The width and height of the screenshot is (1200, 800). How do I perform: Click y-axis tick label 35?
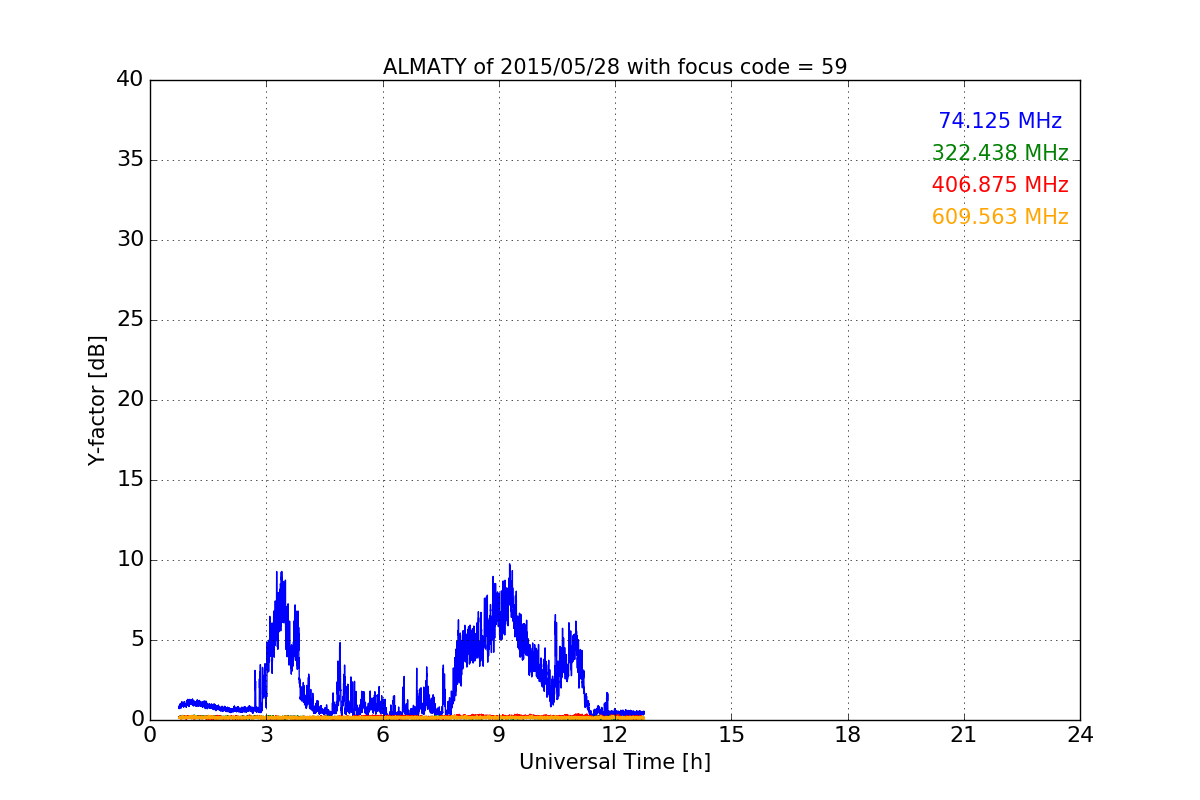[130, 160]
